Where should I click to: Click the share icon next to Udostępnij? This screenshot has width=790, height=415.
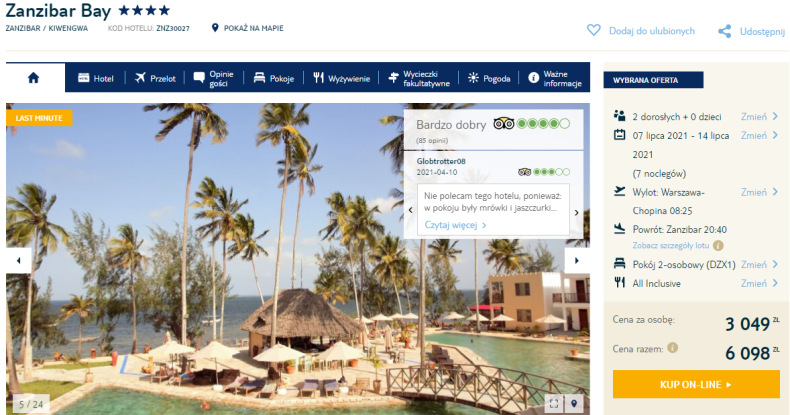pyautogui.click(x=725, y=31)
